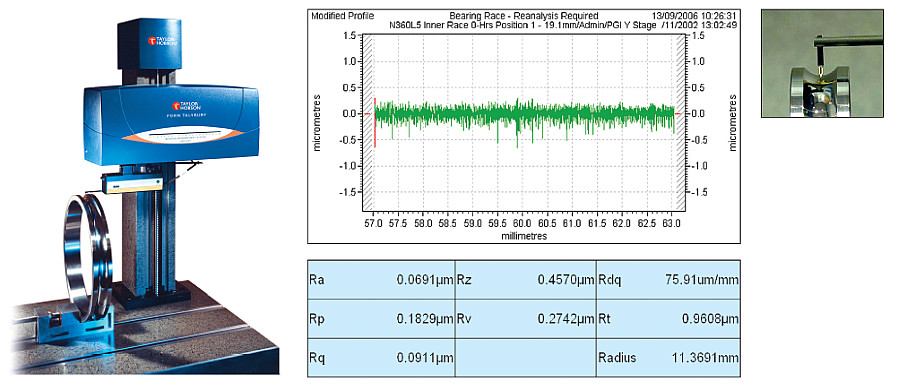Select the Rp parameter cell
The image size is (898, 385).
click(381, 318)
